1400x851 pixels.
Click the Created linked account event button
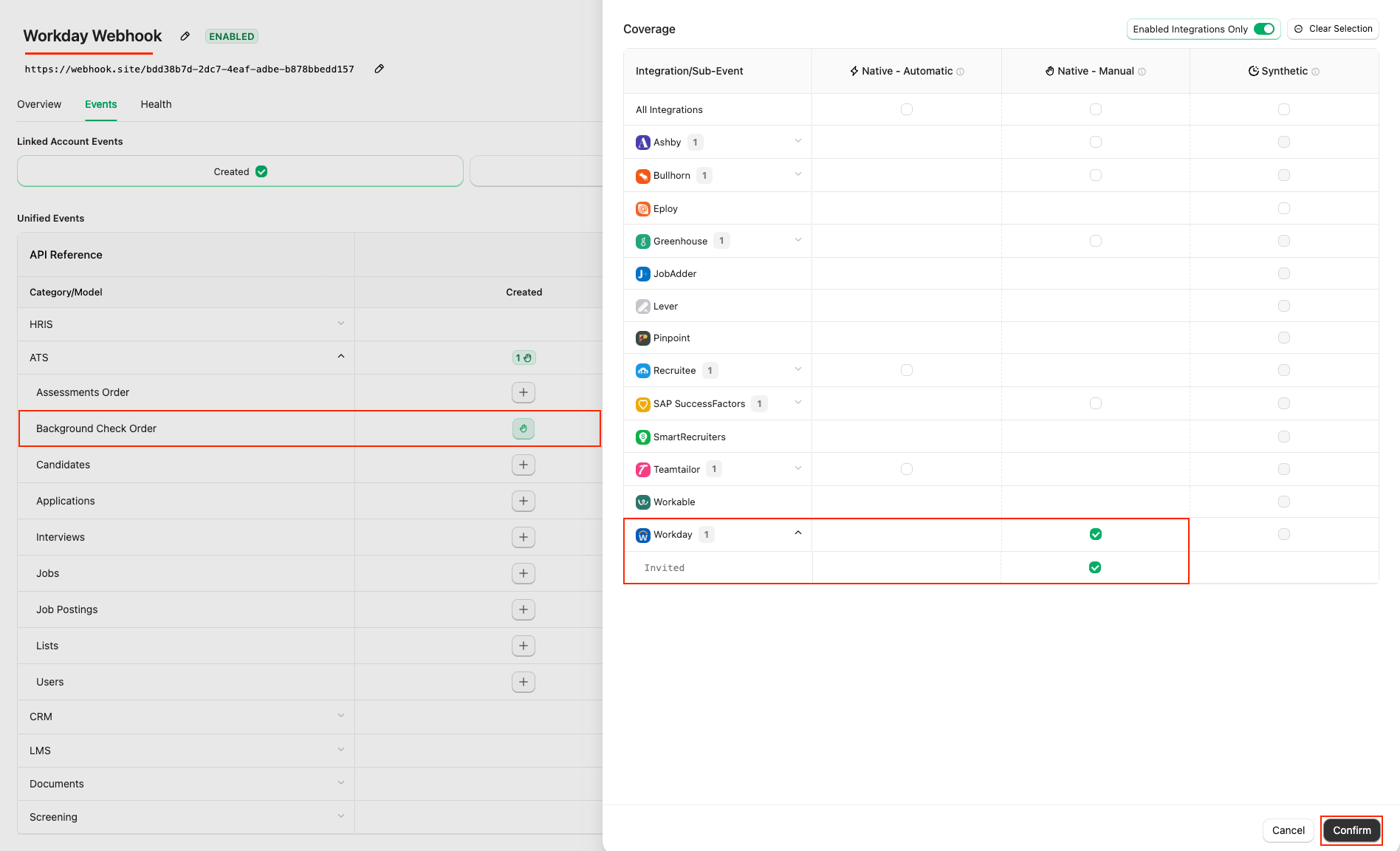click(240, 171)
